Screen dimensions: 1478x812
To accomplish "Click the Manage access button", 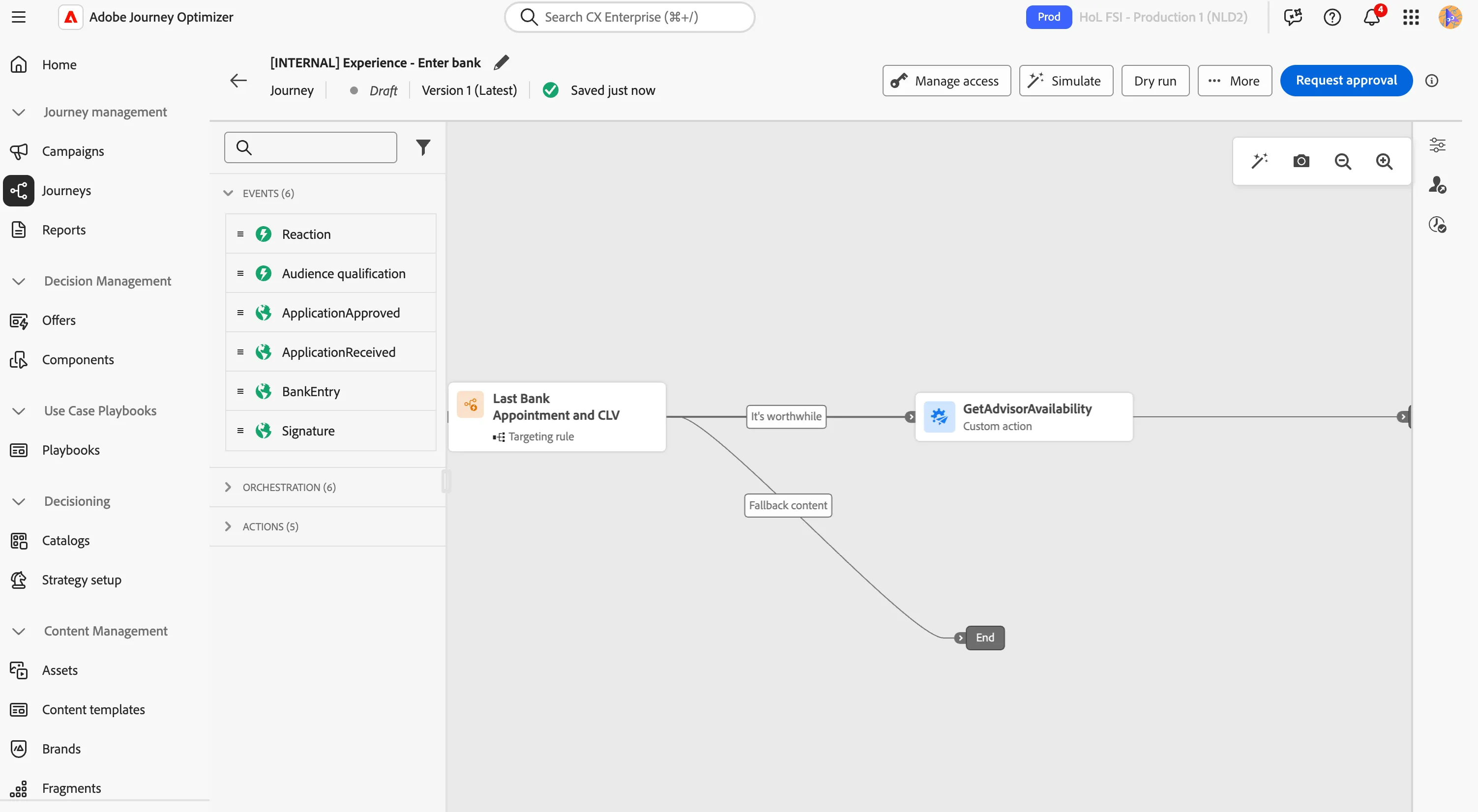I will click(x=946, y=81).
